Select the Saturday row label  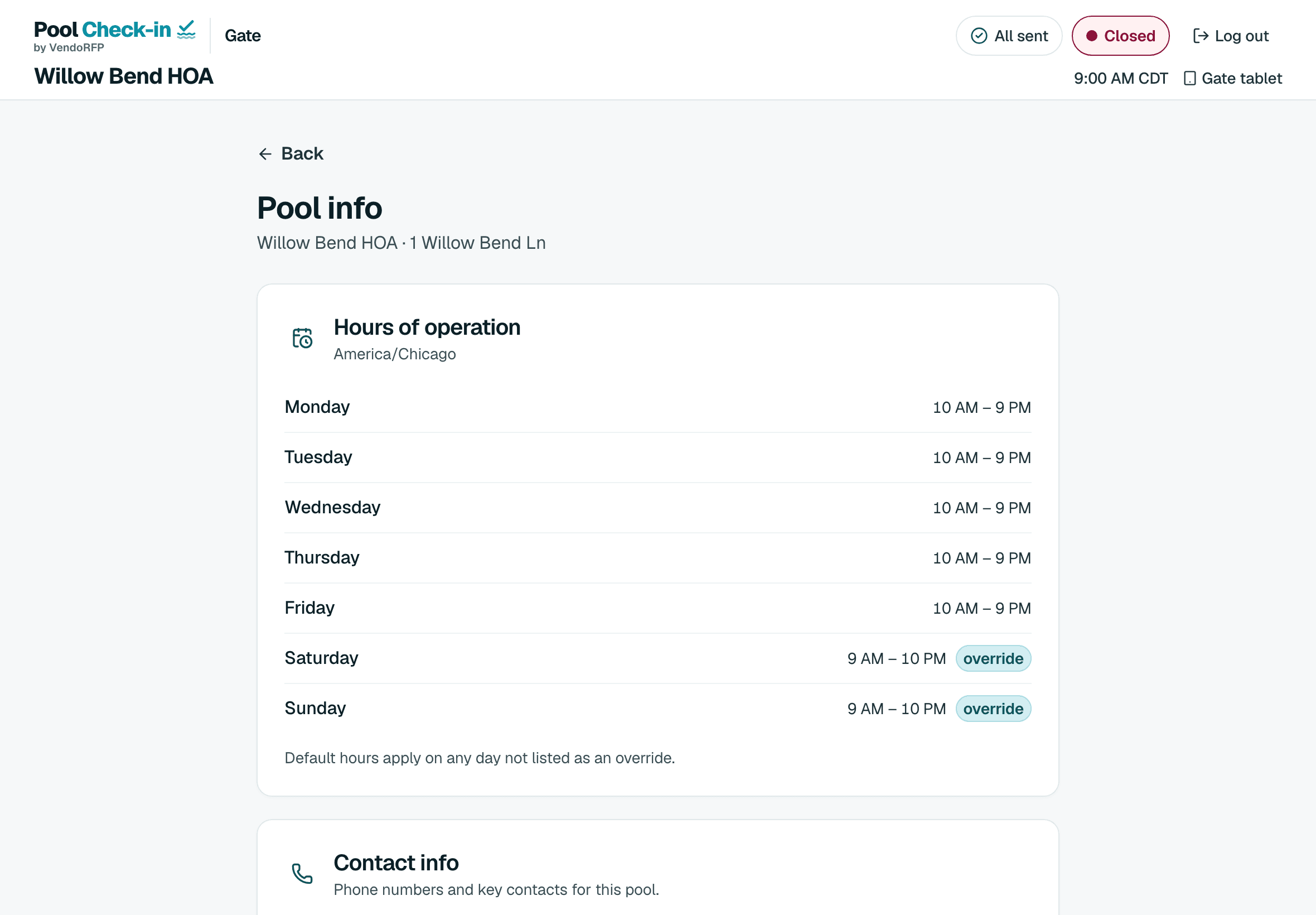[x=321, y=658]
